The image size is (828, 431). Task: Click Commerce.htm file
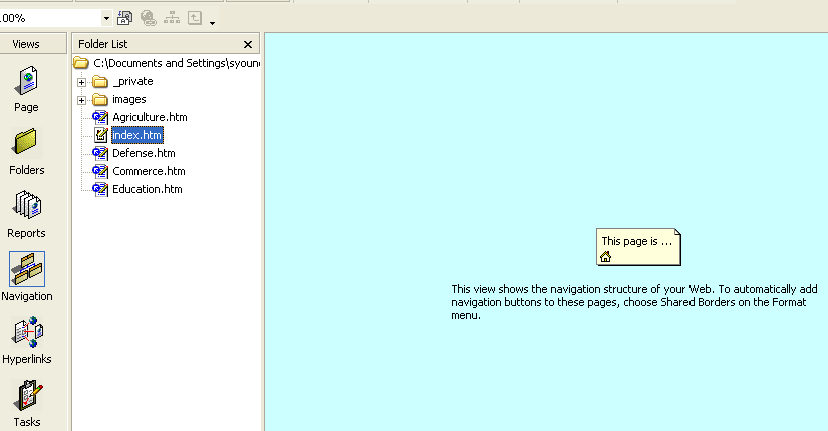pos(148,171)
